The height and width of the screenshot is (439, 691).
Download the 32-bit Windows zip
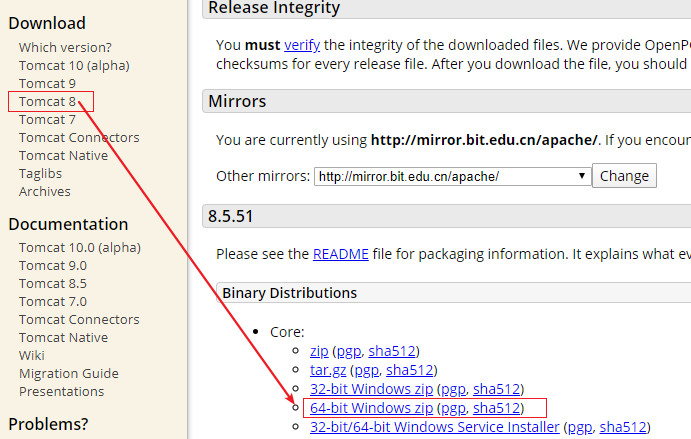point(372,389)
